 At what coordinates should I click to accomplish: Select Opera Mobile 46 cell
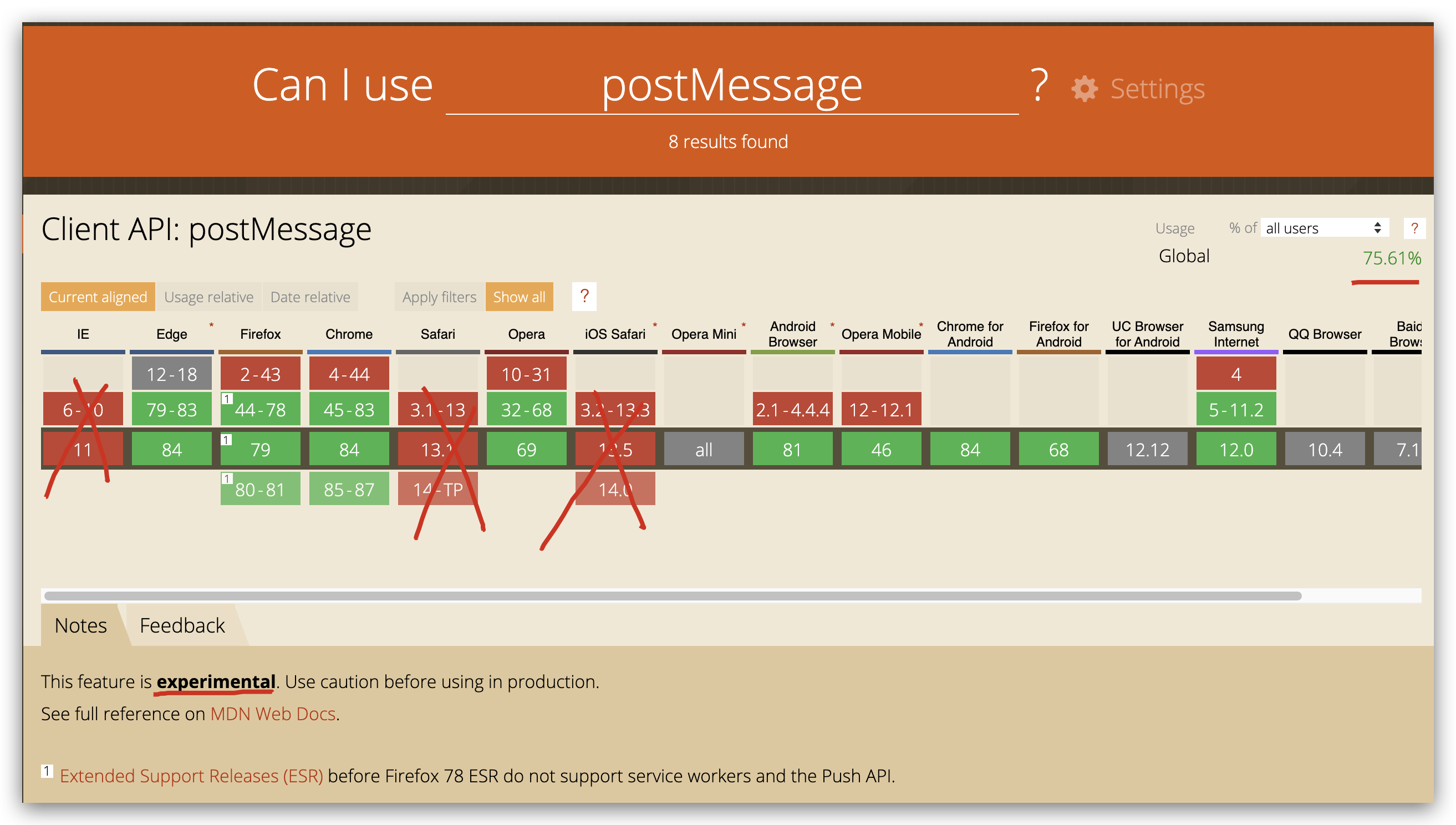(881, 449)
